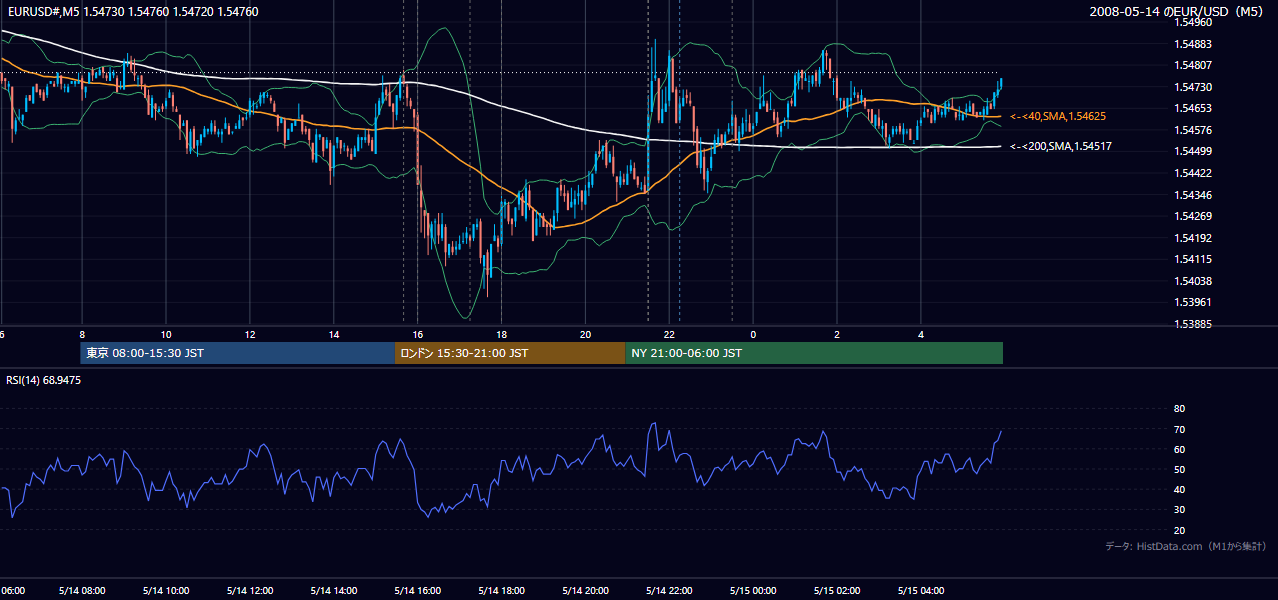Click the RSI scale value 70
This screenshot has height=600, width=1278.
[x=1179, y=429]
